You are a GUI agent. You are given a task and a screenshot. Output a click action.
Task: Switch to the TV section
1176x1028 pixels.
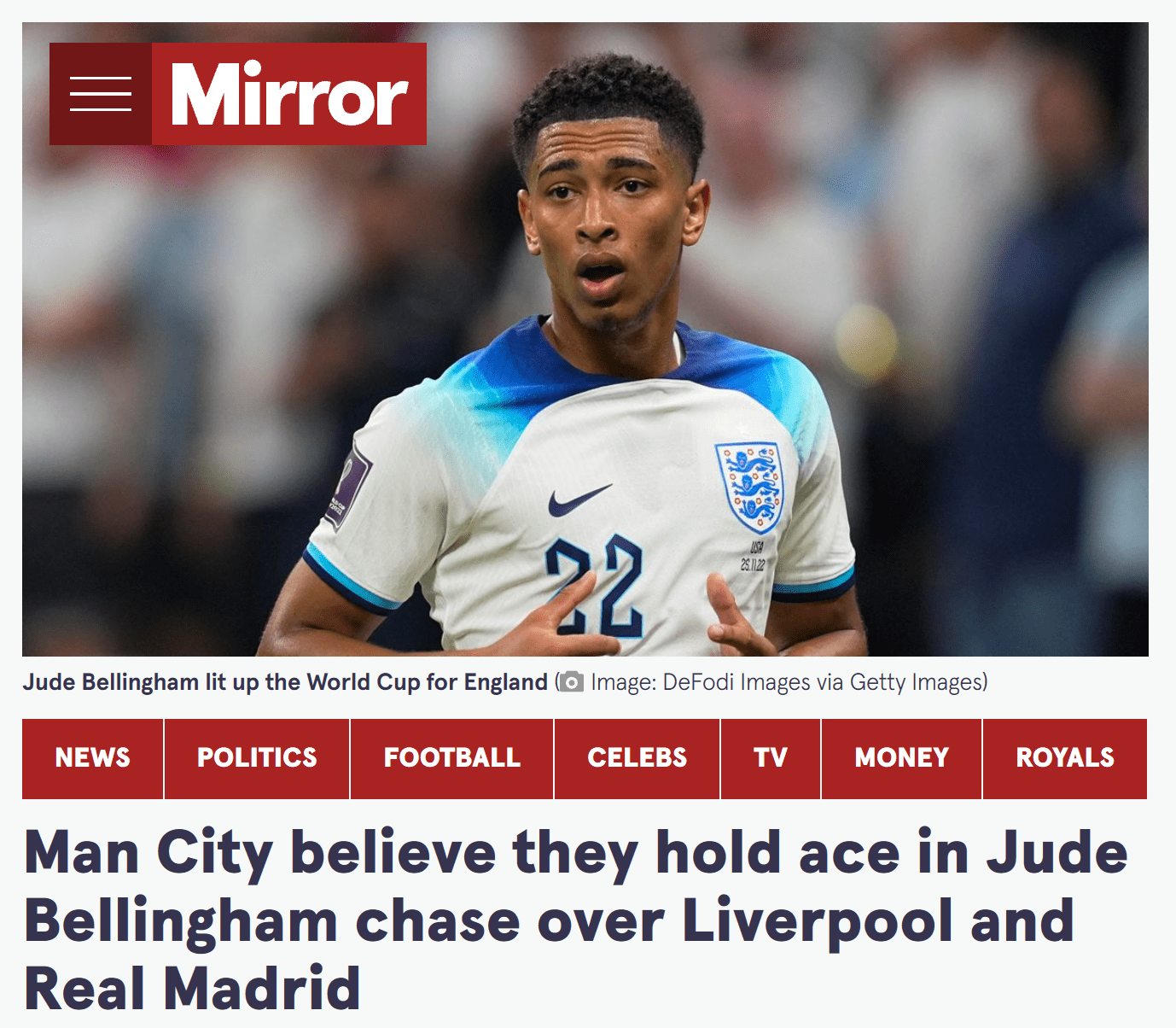coord(771,758)
